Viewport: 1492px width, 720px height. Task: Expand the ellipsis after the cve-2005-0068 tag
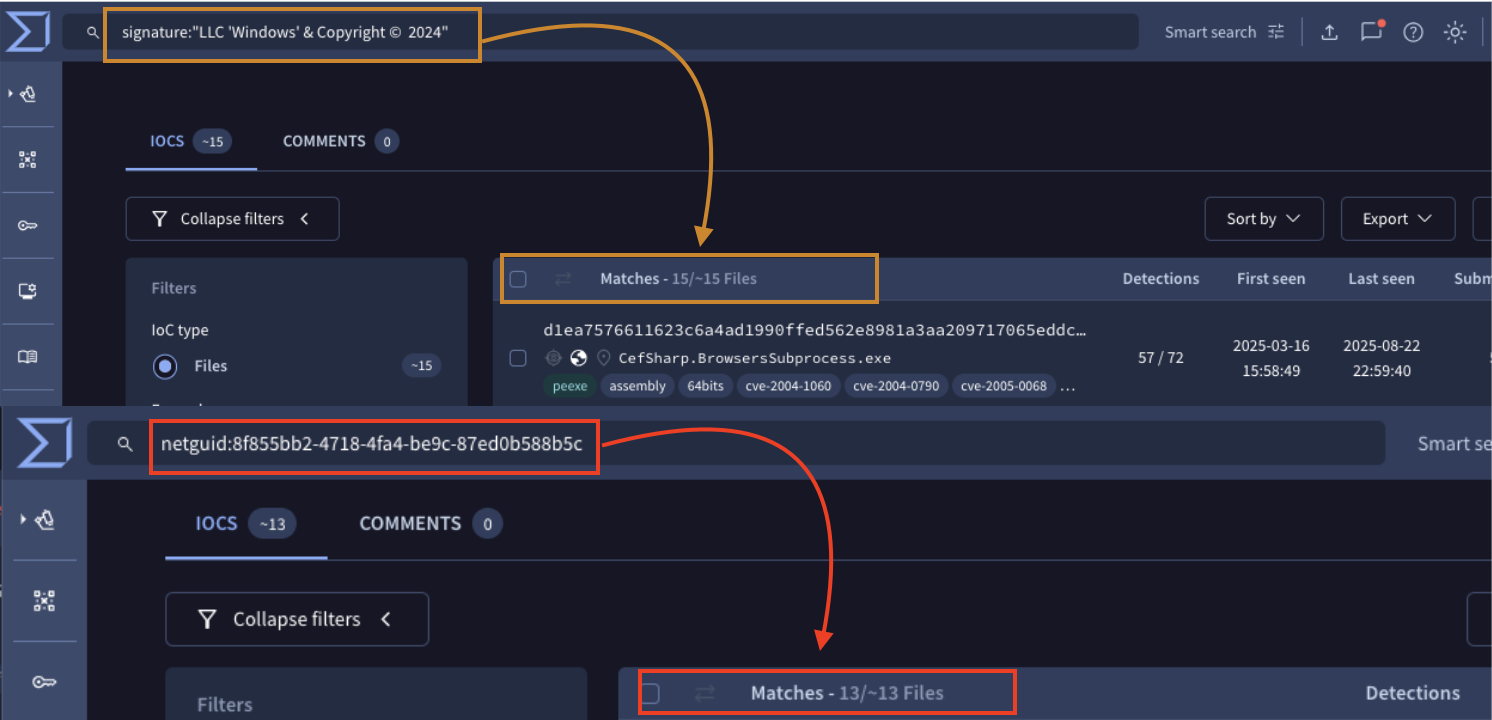click(1068, 386)
